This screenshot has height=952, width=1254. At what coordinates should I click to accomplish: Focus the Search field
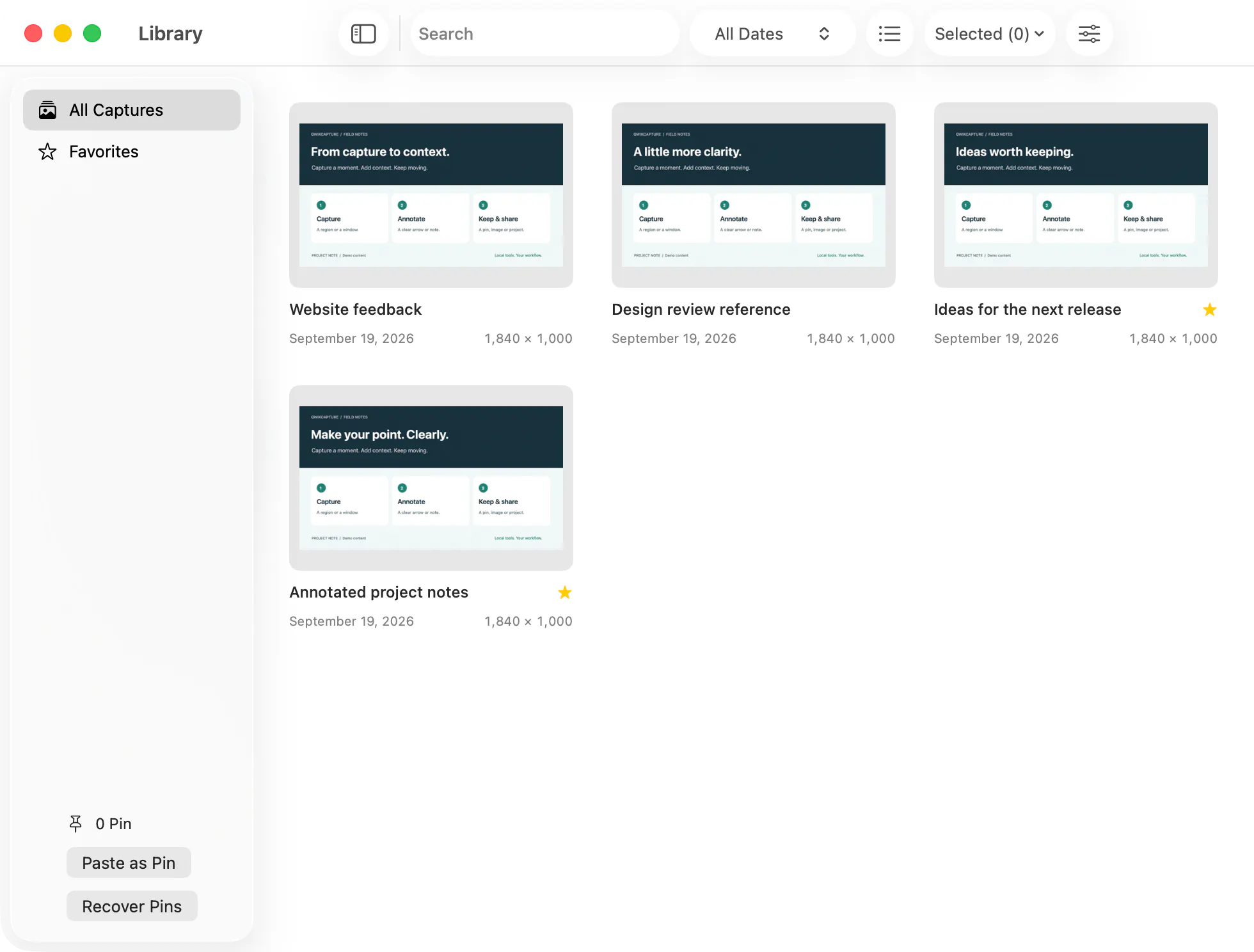click(x=544, y=34)
